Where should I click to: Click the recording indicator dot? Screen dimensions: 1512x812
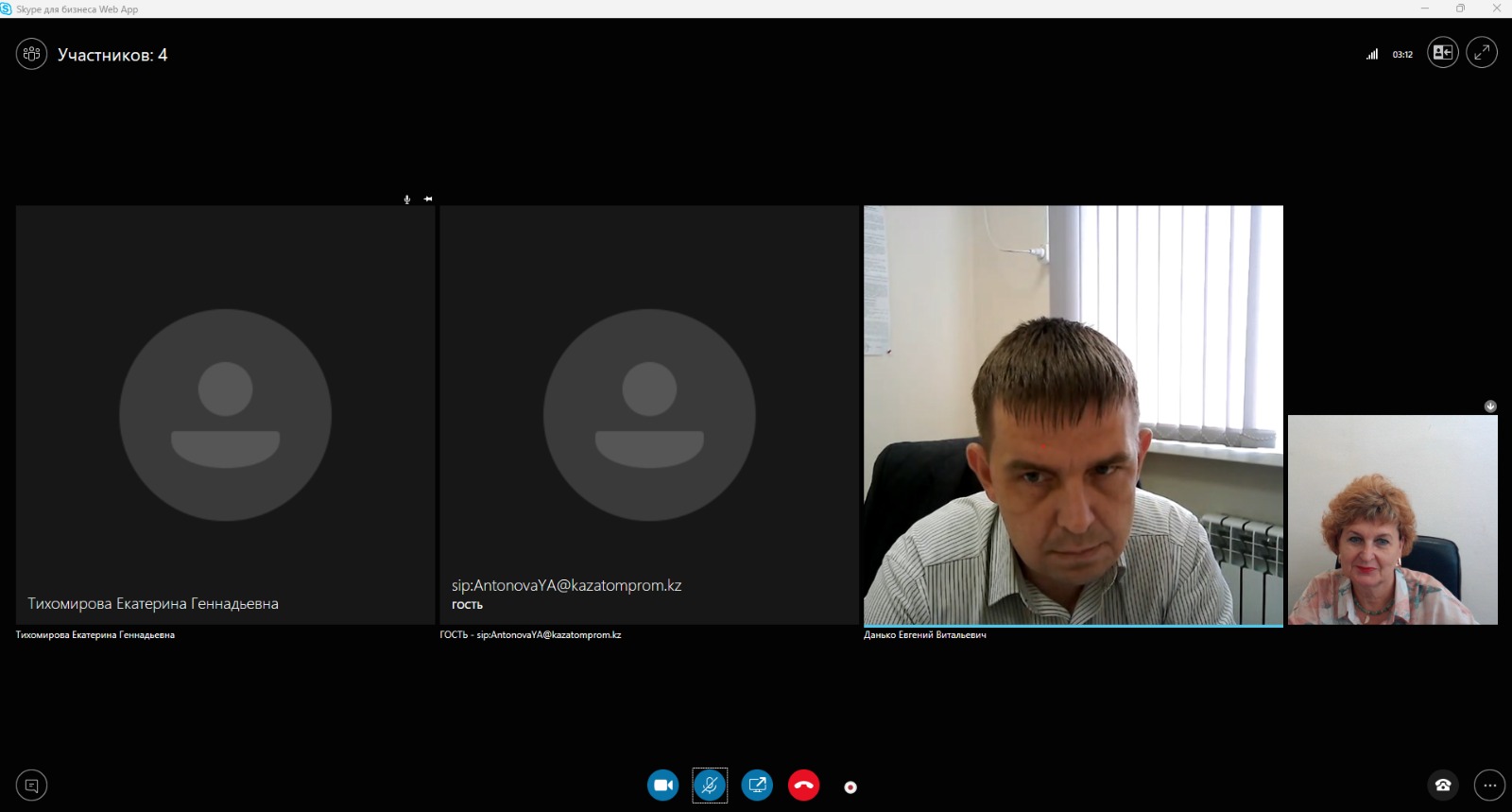(x=850, y=787)
